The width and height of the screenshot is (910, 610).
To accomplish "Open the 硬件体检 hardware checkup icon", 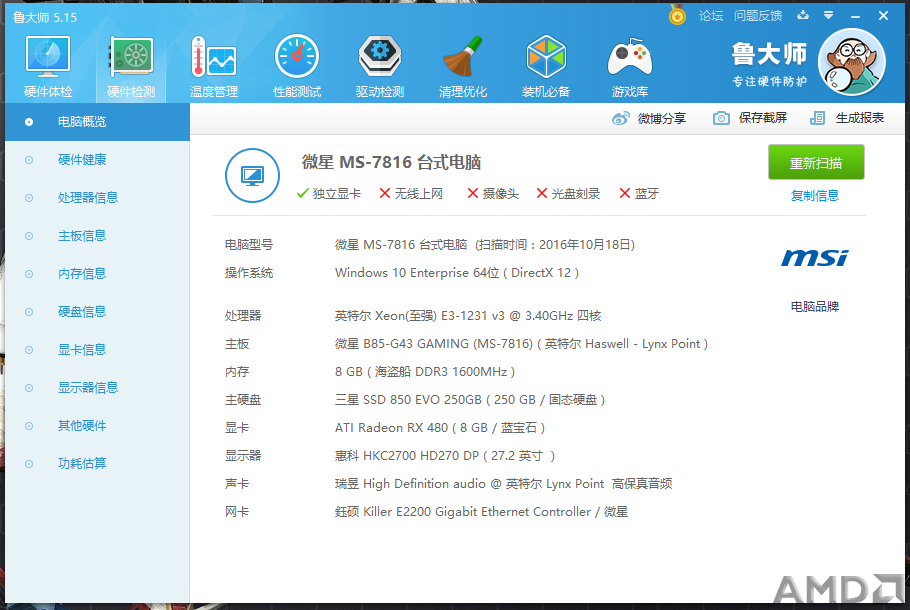I will [x=48, y=66].
